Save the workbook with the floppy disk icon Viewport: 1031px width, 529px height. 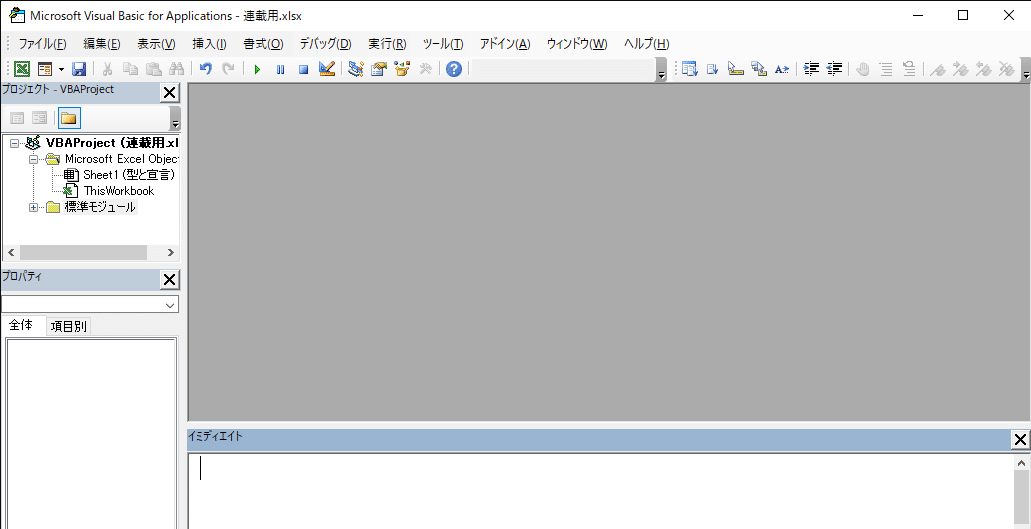79,69
